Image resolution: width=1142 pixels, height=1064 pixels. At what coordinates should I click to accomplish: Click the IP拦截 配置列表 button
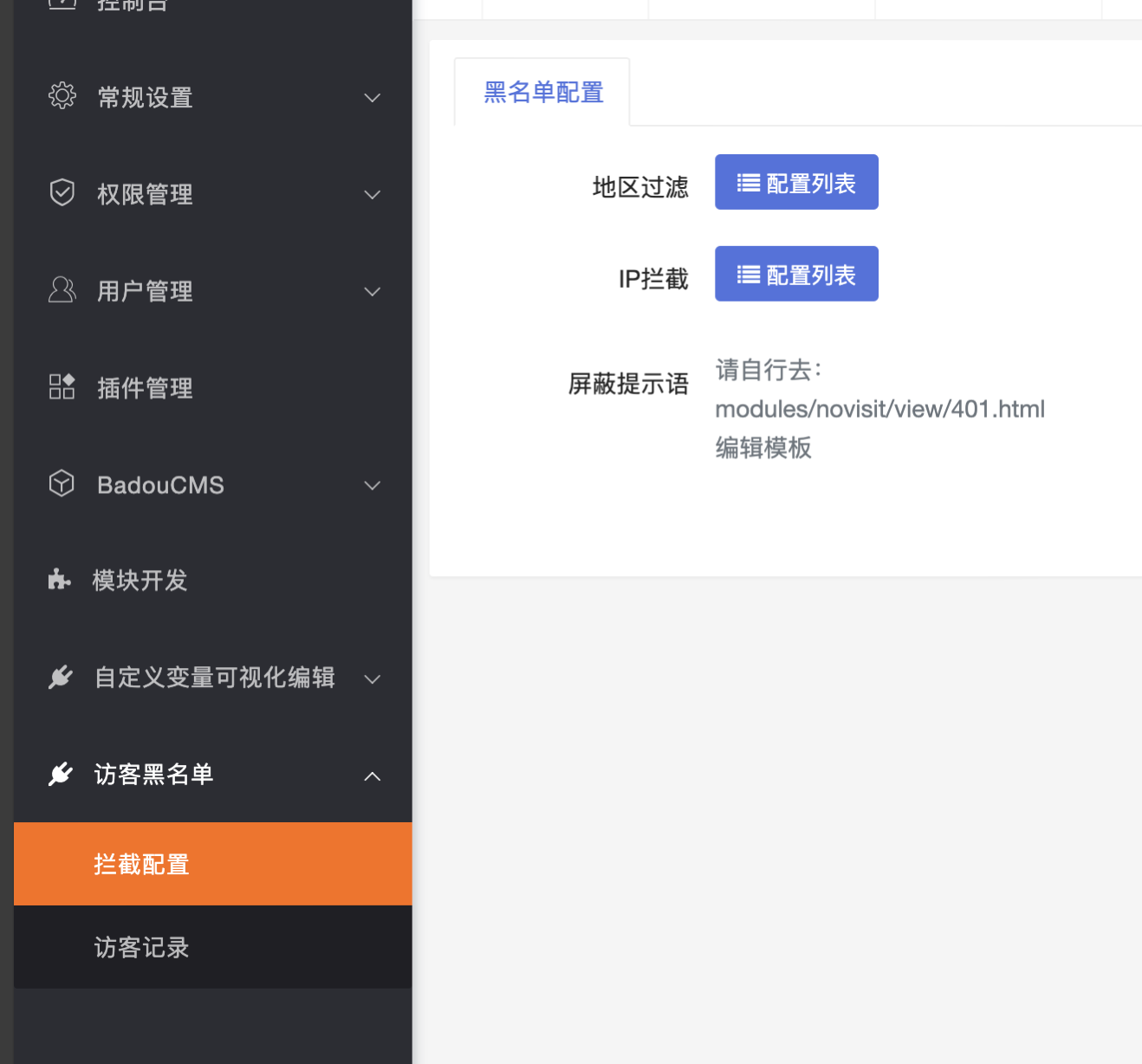pos(796,273)
